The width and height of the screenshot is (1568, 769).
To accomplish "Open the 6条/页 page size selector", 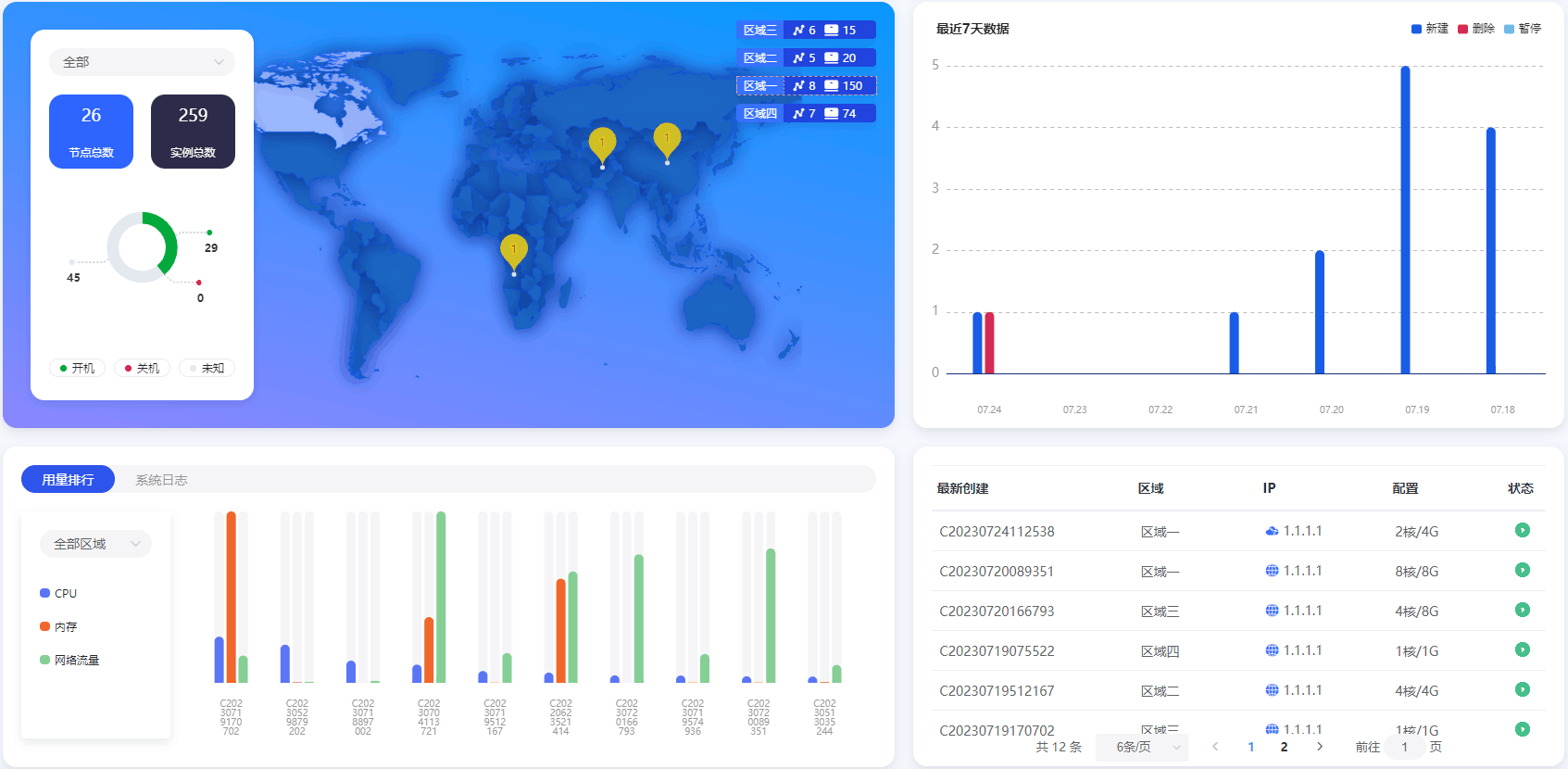I will (1141, 747).
